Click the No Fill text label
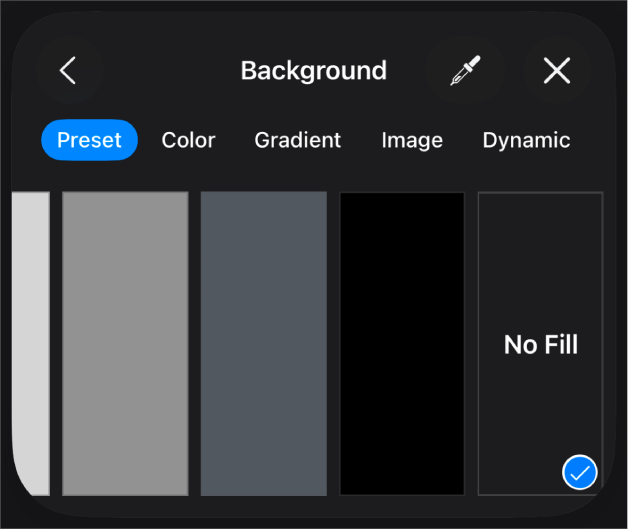The image size is (628, 529). click(x=541, y=345)
